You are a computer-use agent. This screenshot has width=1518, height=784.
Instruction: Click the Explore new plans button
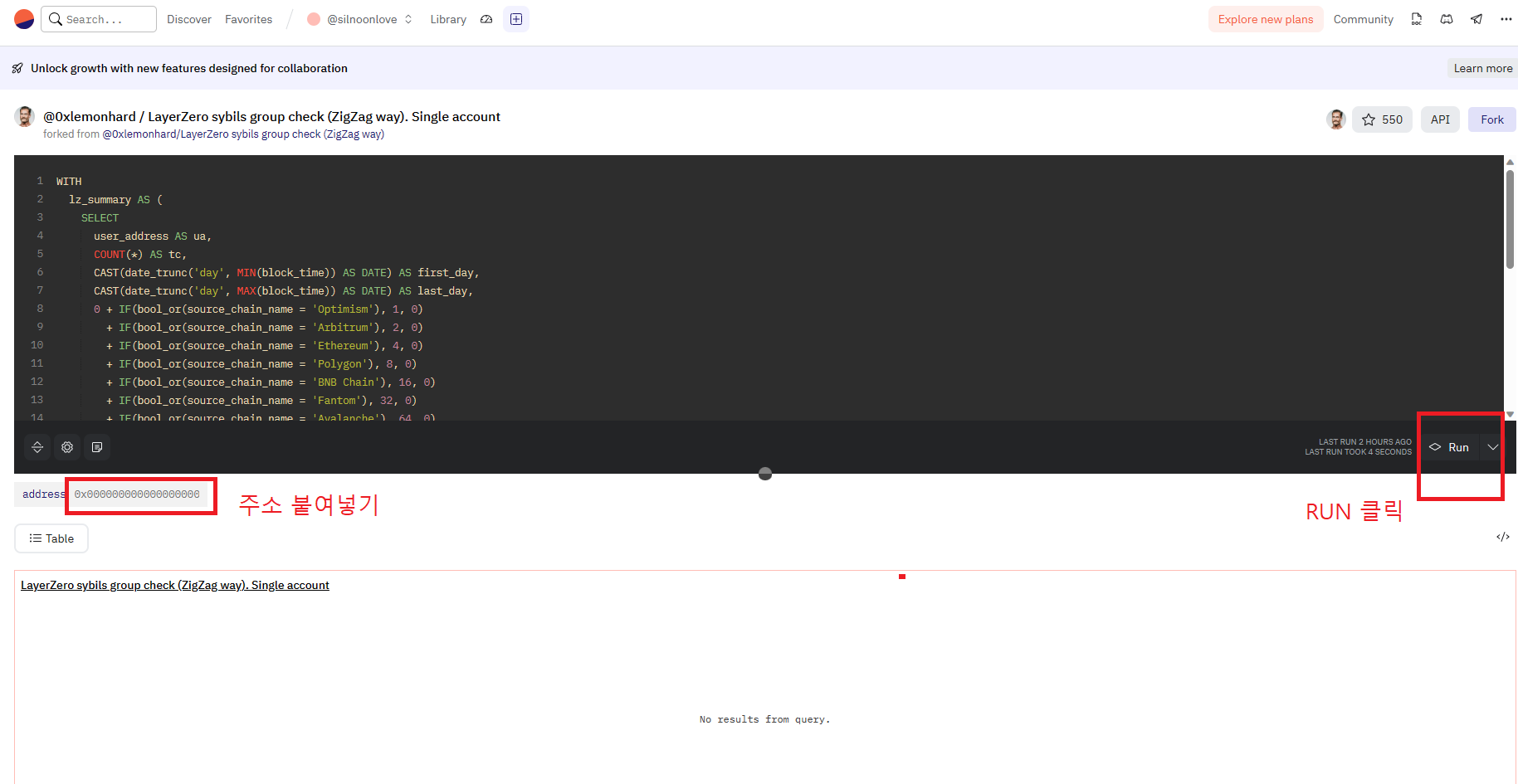pos(1265,19)
